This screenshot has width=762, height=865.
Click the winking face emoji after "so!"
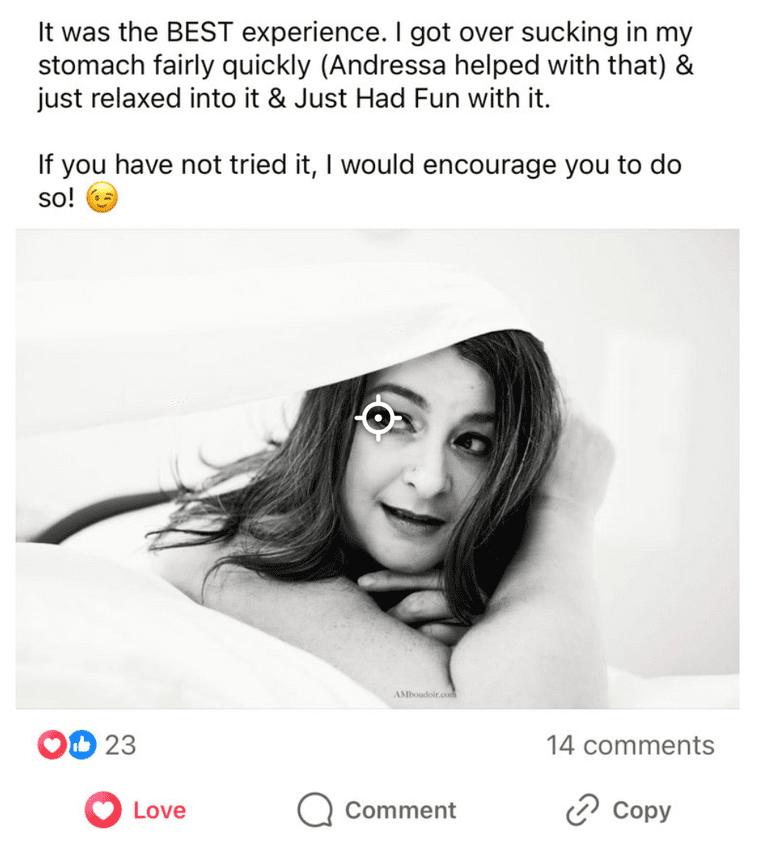(x=102, y=197)
